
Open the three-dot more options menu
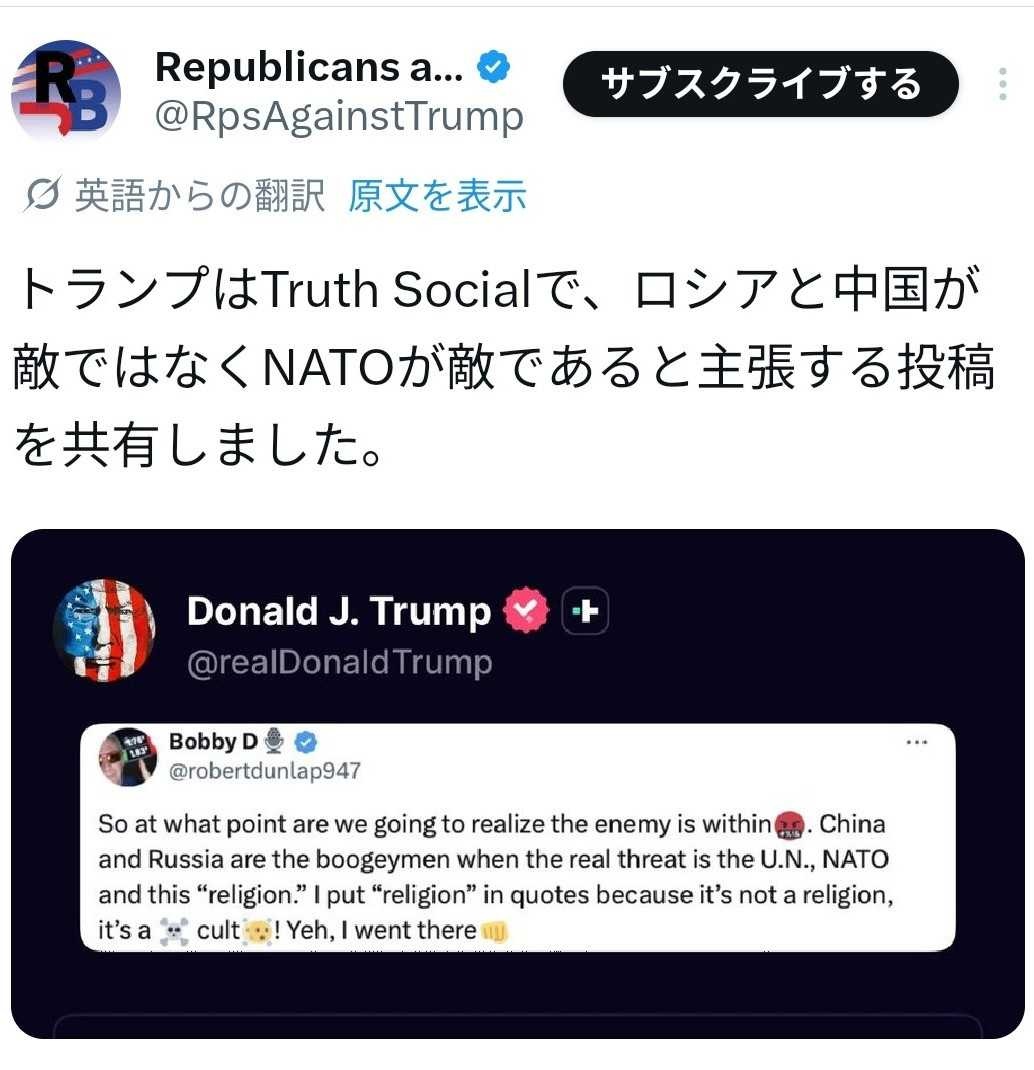click(x=1002, y=84)
